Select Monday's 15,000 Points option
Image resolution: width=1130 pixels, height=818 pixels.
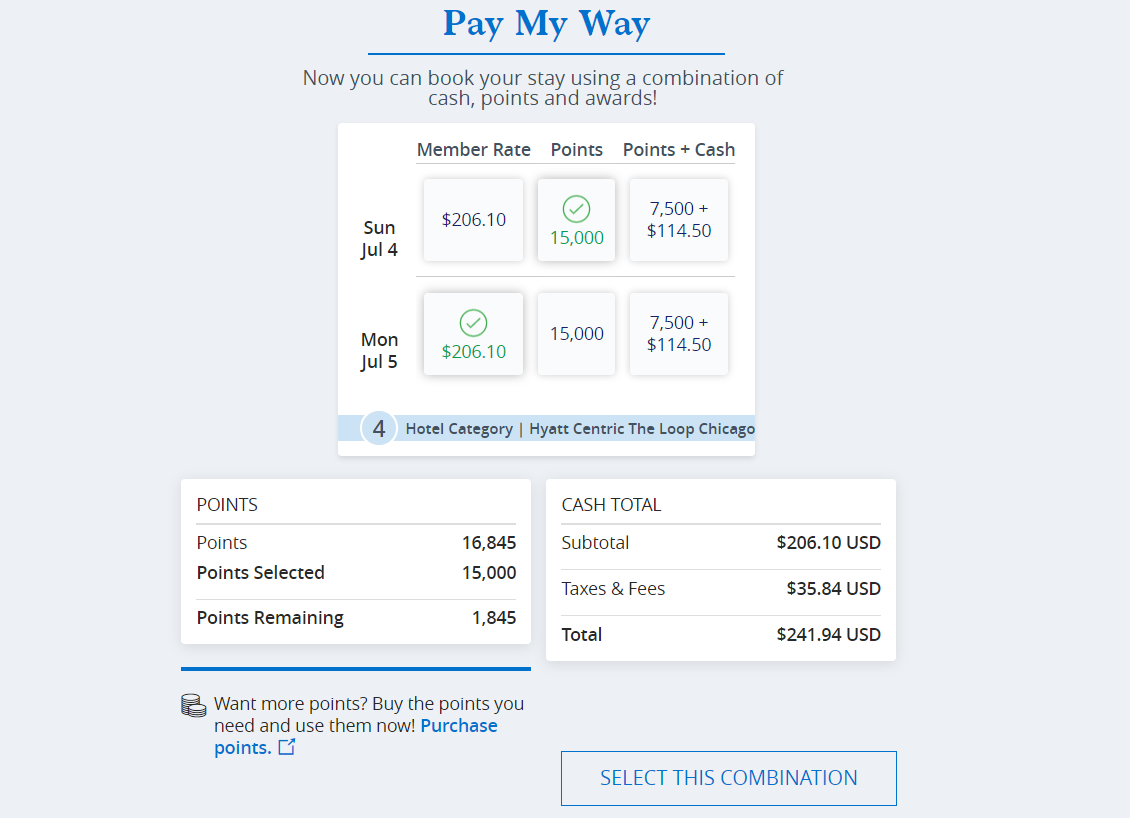tap(577, 333)
